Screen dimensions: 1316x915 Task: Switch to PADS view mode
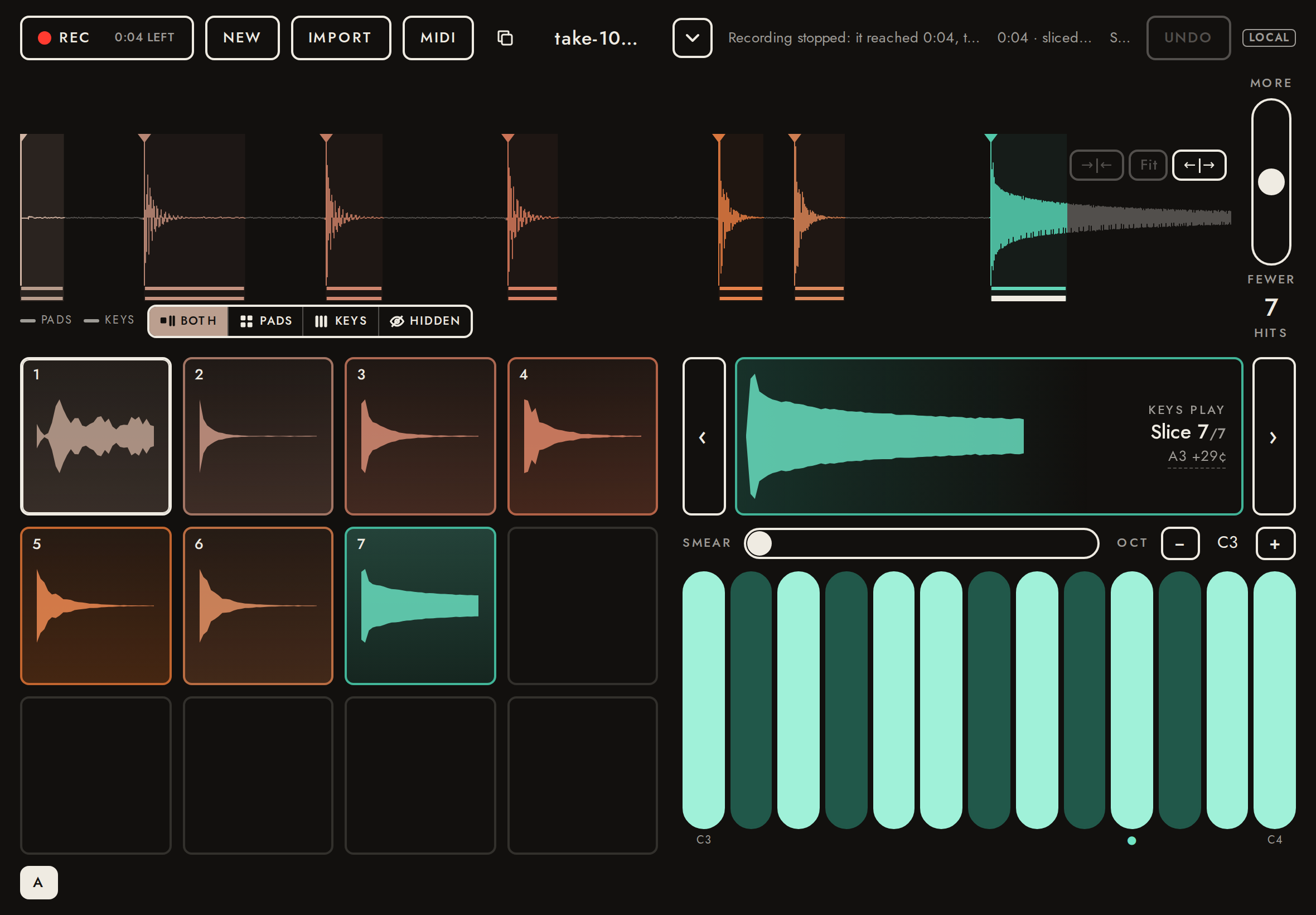click(x=266, y=321)
